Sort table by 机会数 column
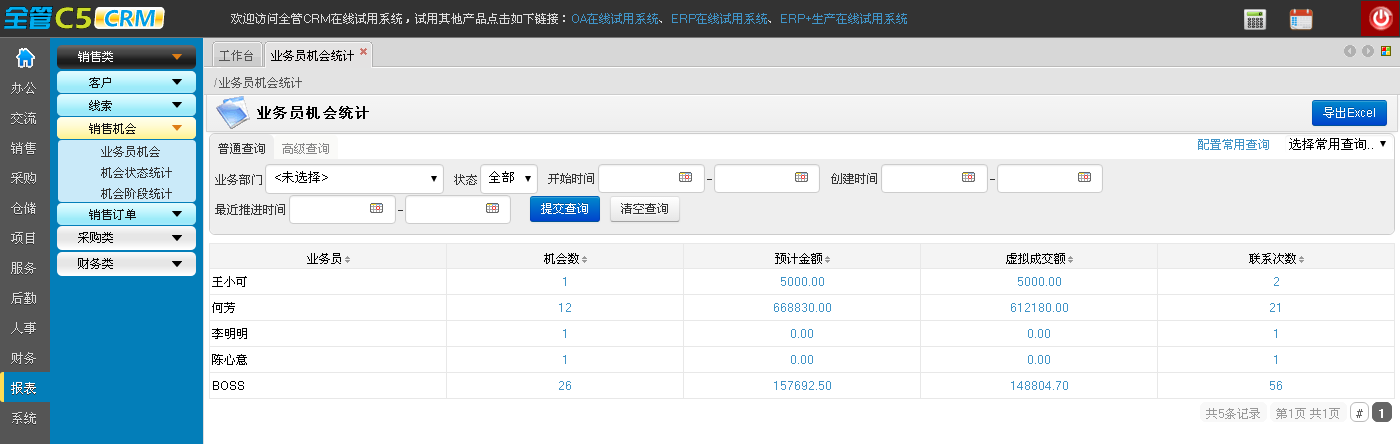 (x=565, y=258)
